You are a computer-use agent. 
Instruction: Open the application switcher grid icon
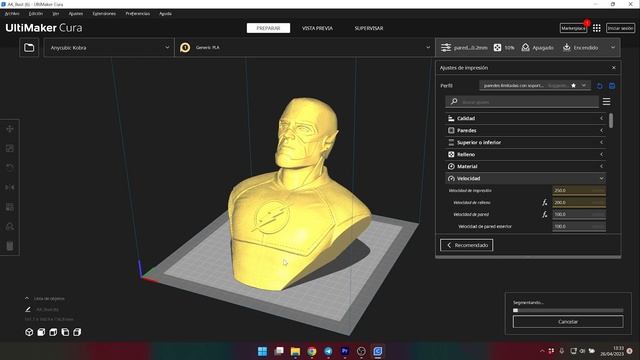coord(597,28)
